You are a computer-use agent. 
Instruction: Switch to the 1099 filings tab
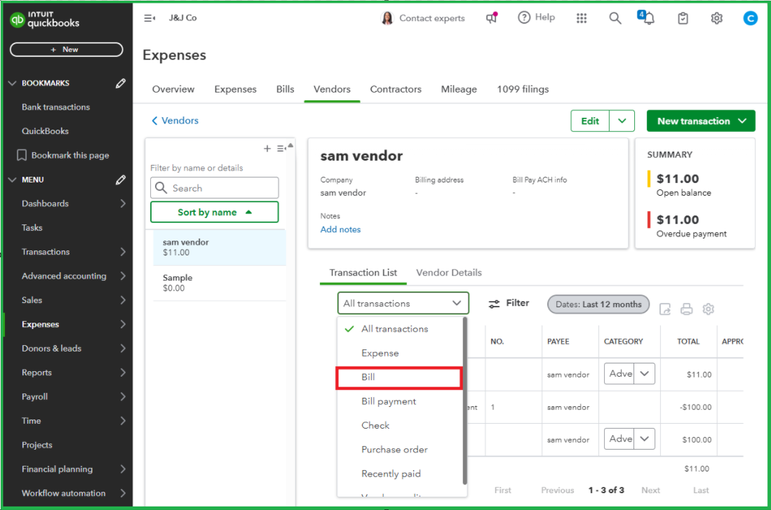523,89
